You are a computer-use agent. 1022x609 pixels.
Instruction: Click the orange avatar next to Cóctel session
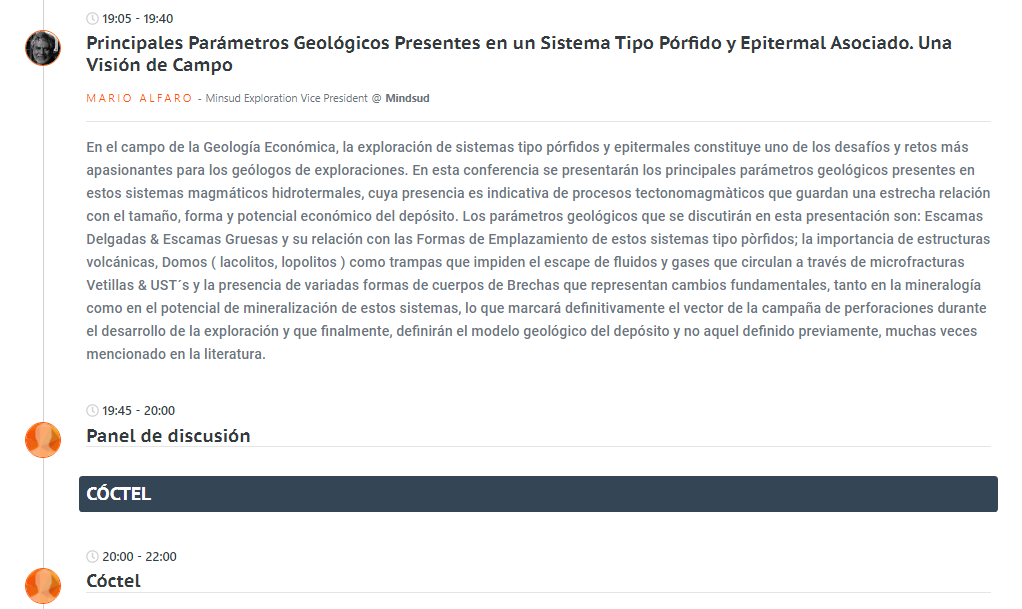pos(43,585)
